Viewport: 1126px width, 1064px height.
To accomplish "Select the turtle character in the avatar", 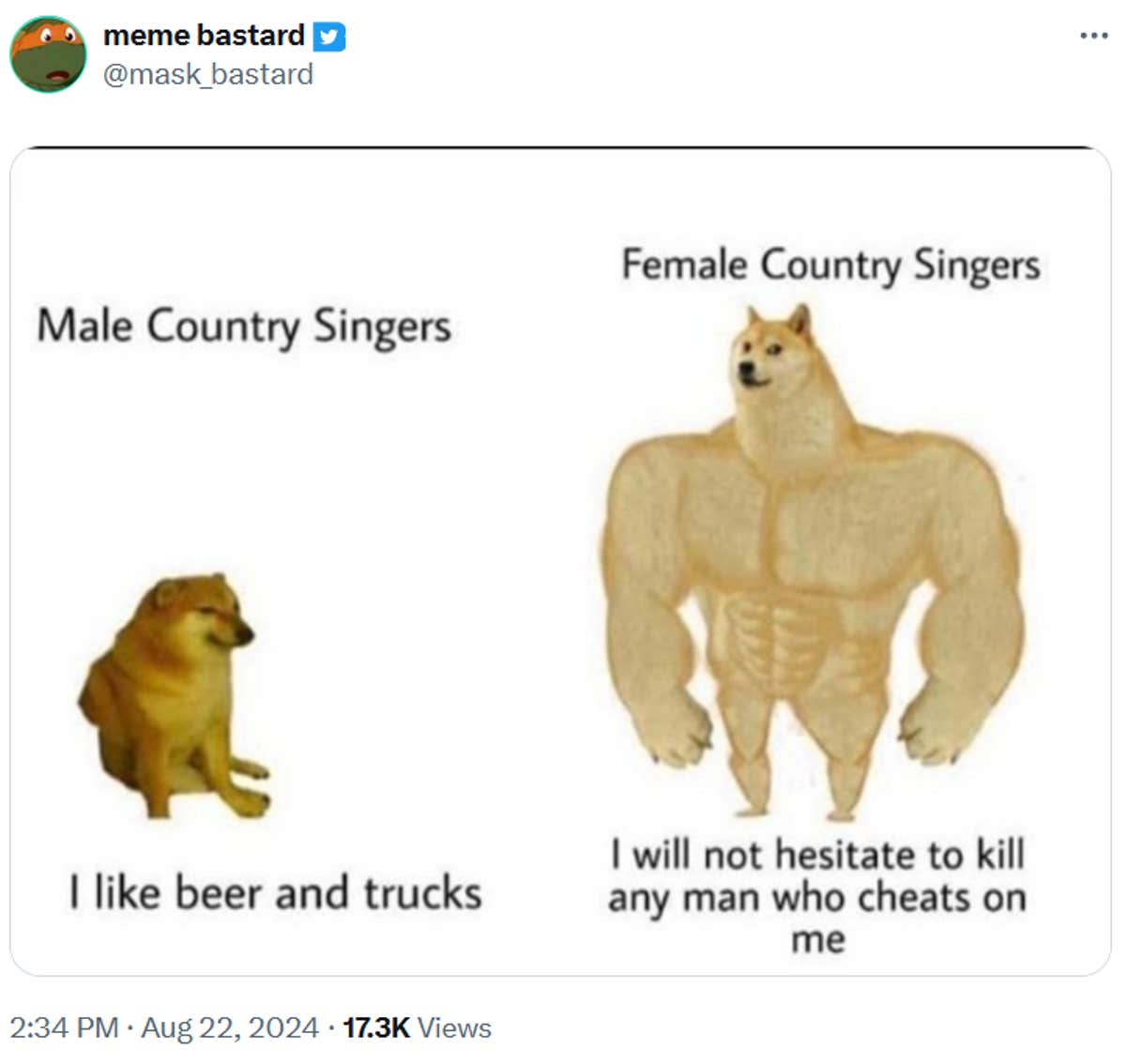I will 45,52.
